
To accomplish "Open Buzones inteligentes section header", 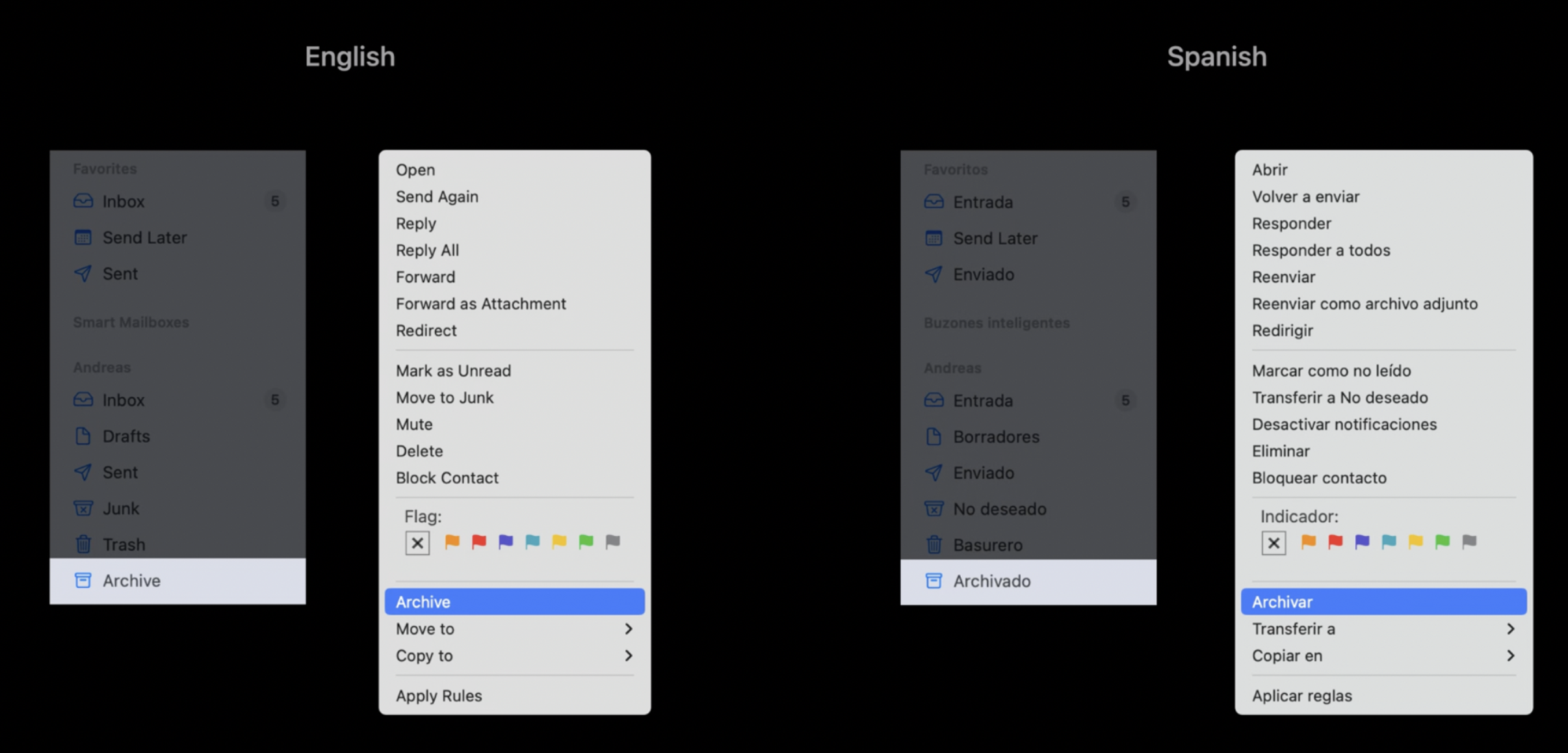I will point(997,323).
